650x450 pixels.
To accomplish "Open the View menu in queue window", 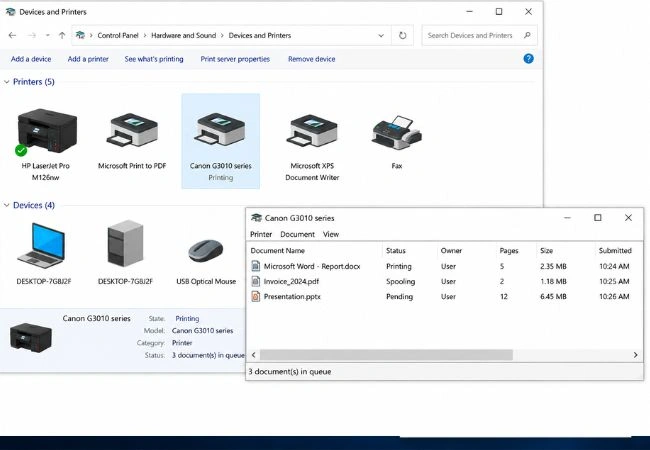I will click(x=331, y=234).
